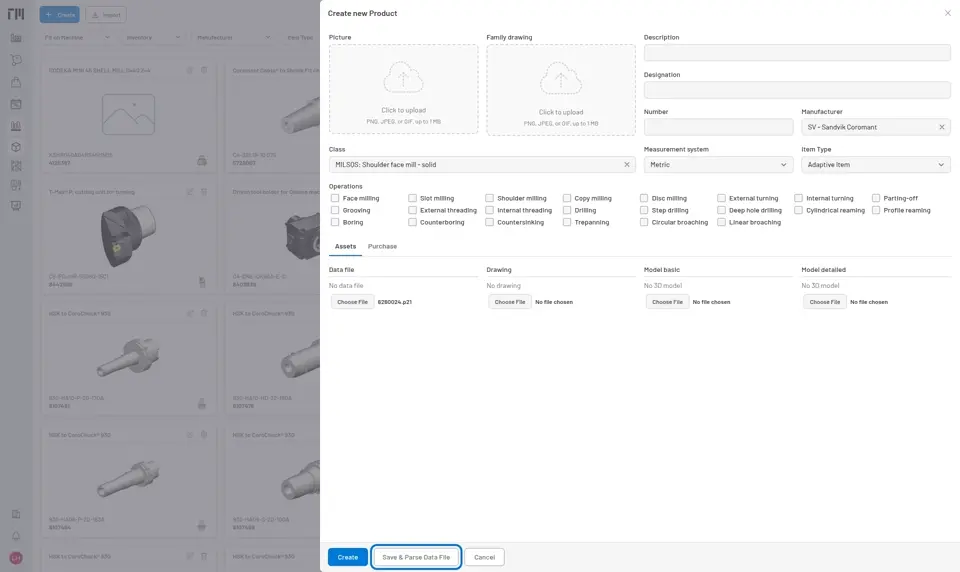Tick the Copy milling checkbox
Image resolution: width=960 pixels, height=572 pixels.
click(x=567, y=198)
